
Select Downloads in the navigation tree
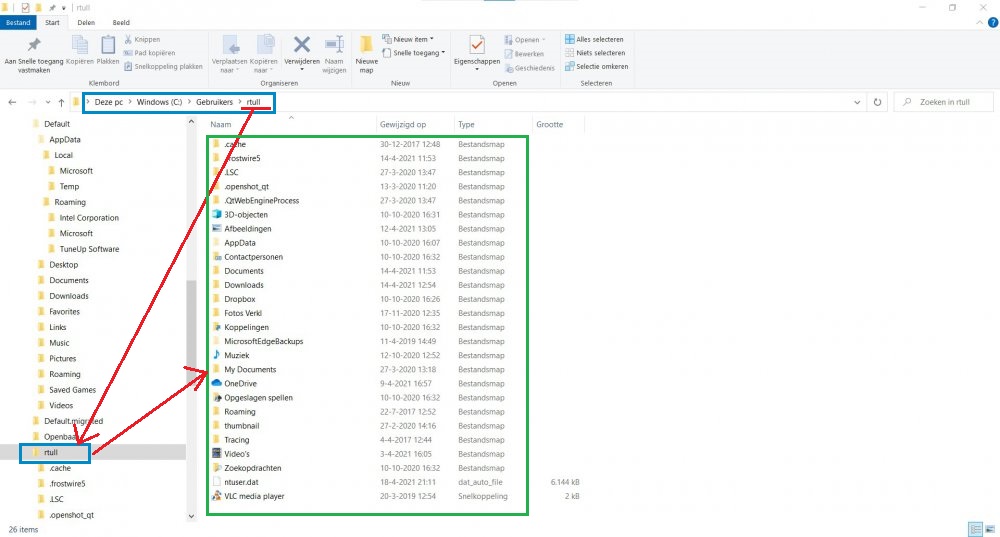pos(69,296)
